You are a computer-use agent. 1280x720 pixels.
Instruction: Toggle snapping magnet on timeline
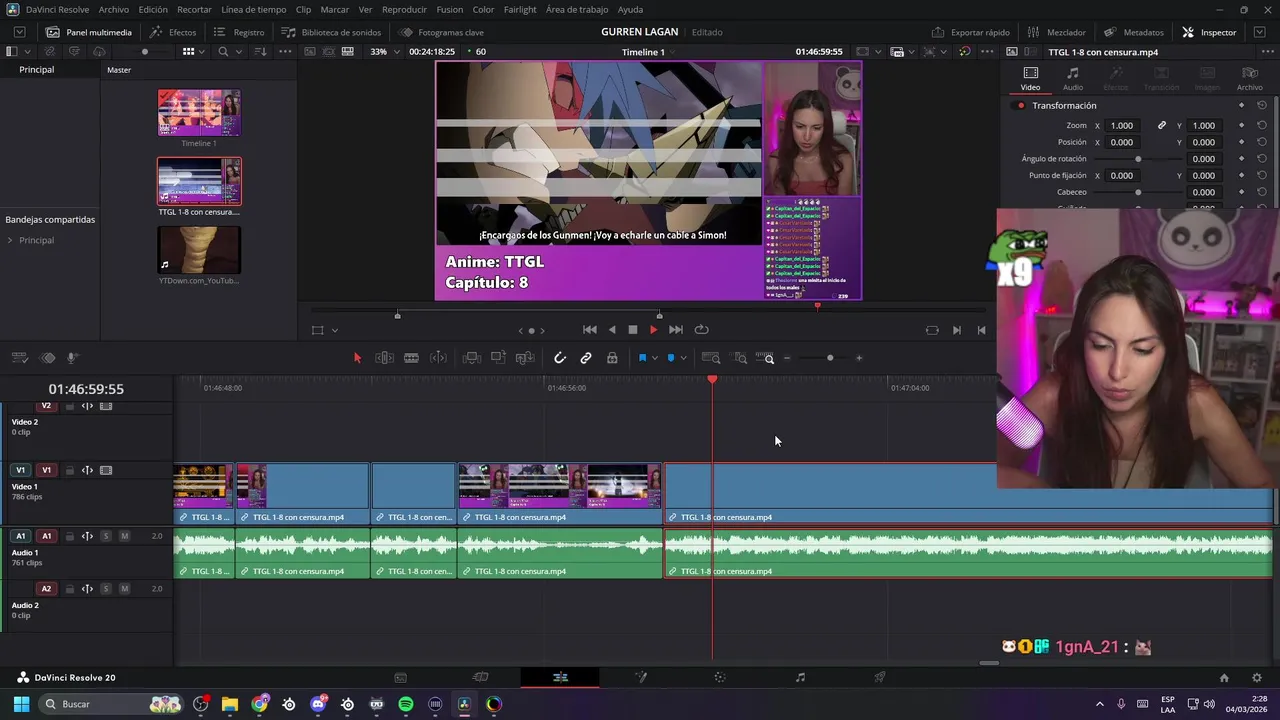click(560, 358)
